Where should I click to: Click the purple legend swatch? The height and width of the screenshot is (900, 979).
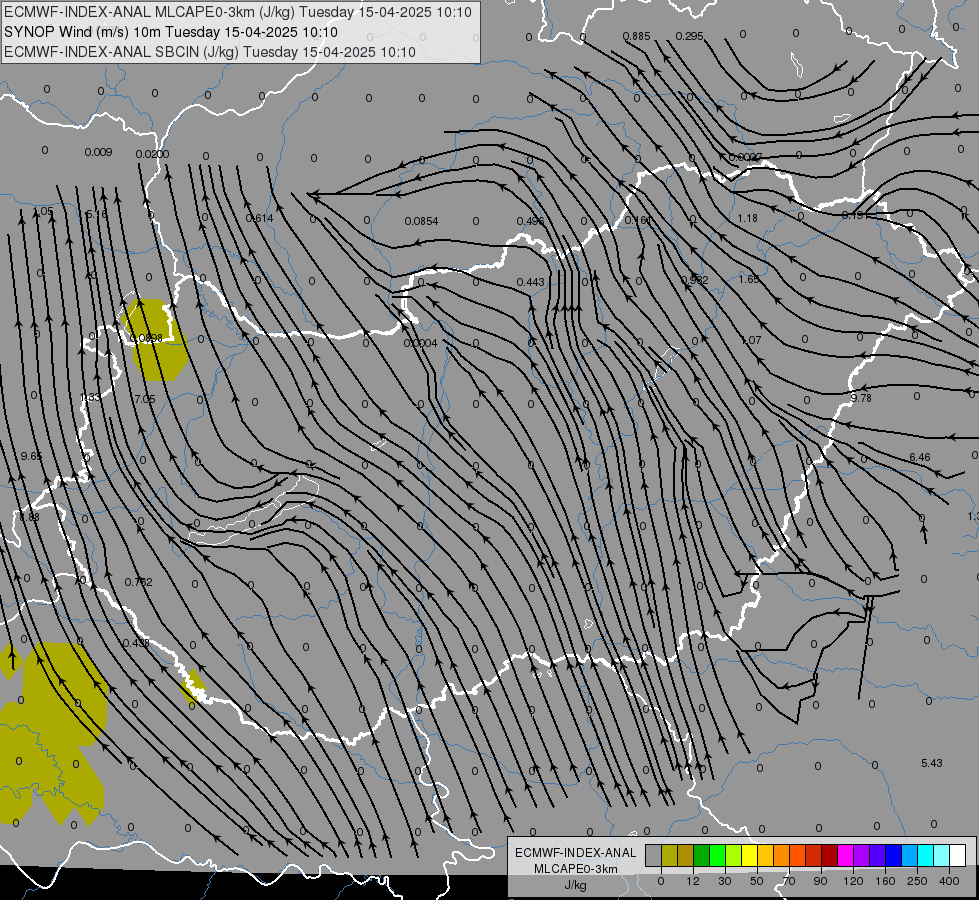[x=862, y=855]
